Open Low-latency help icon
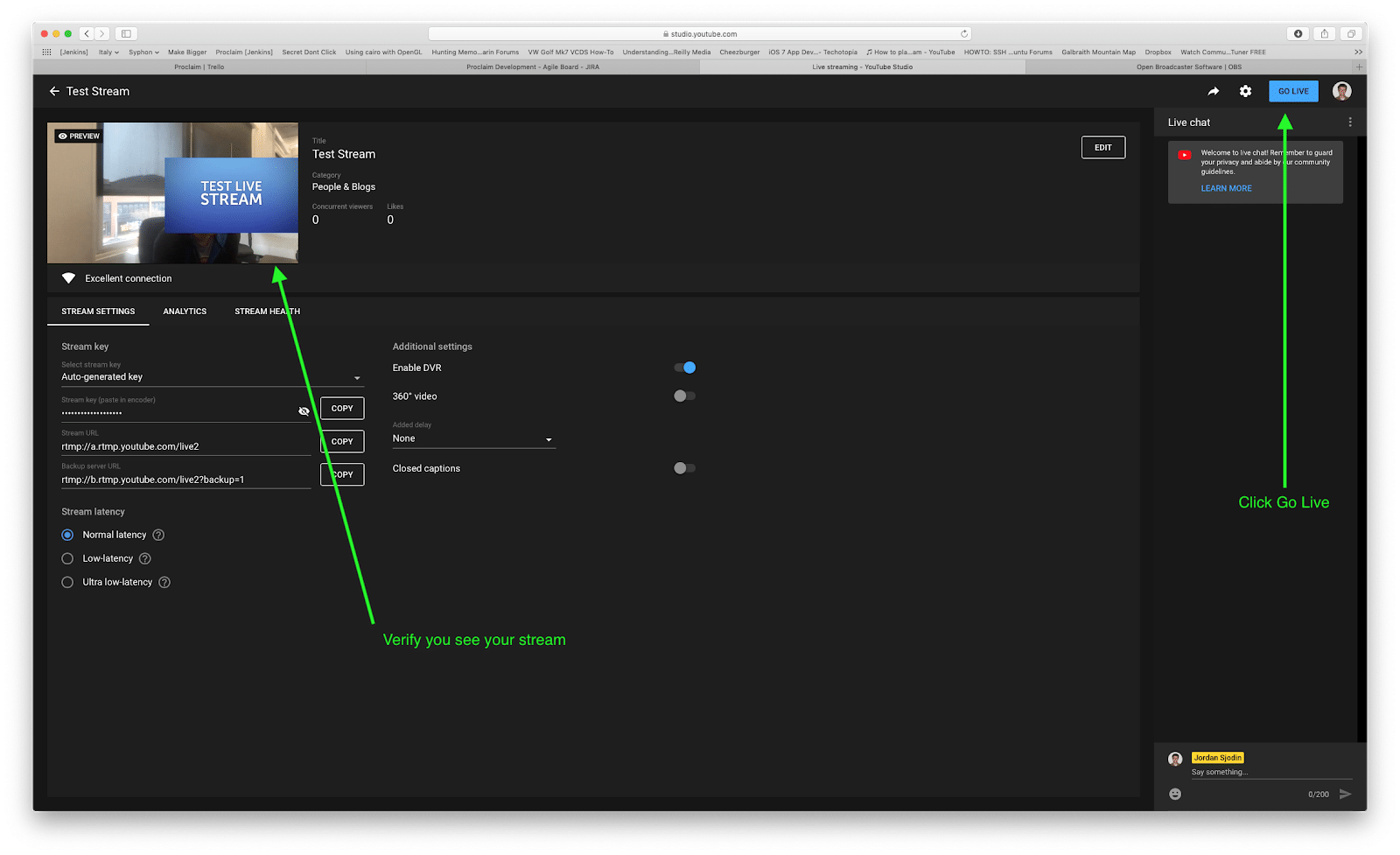Viewport: 1400px width, 855px height. tap(145, 558)
